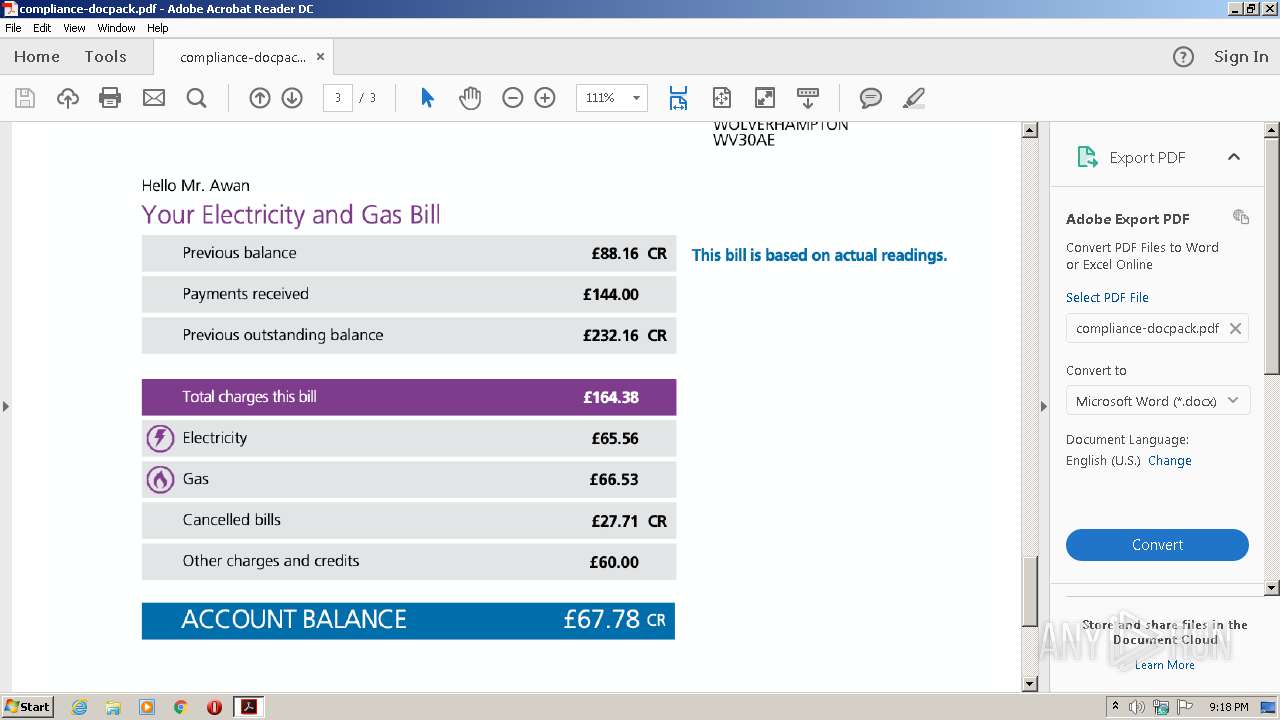Switch to the Tools tab
The image size is (1280, 720).
[x=105, y=57]
